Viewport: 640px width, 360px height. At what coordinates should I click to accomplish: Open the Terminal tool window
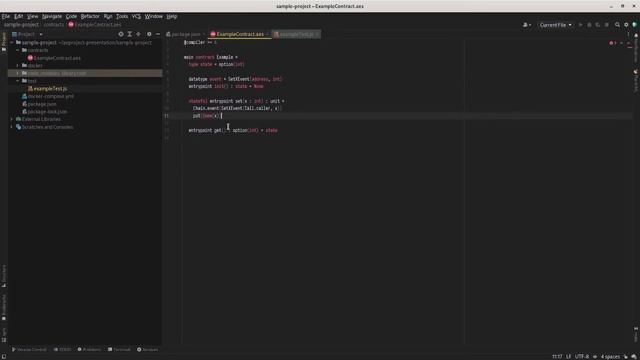pos(119,350)
